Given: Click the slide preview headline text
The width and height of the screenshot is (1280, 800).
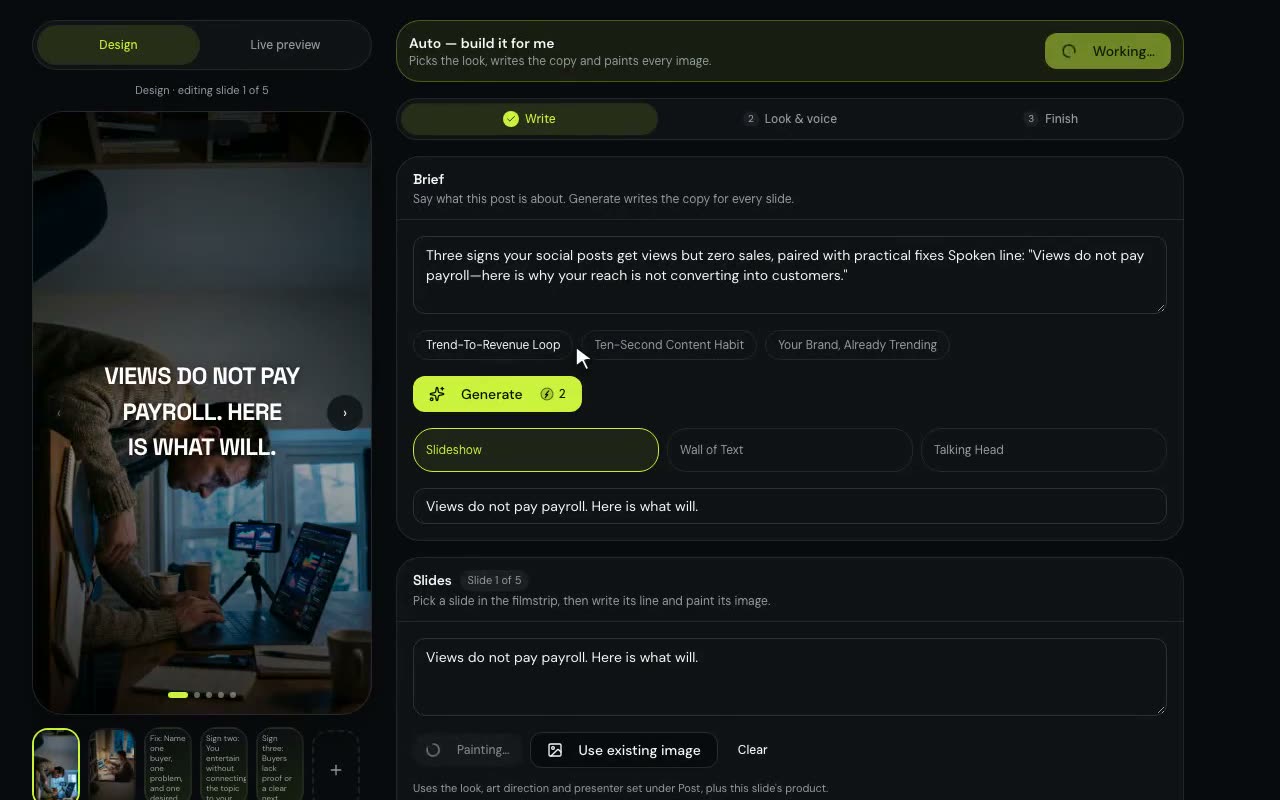Looking at the screenshot, I should coord(202,411).
